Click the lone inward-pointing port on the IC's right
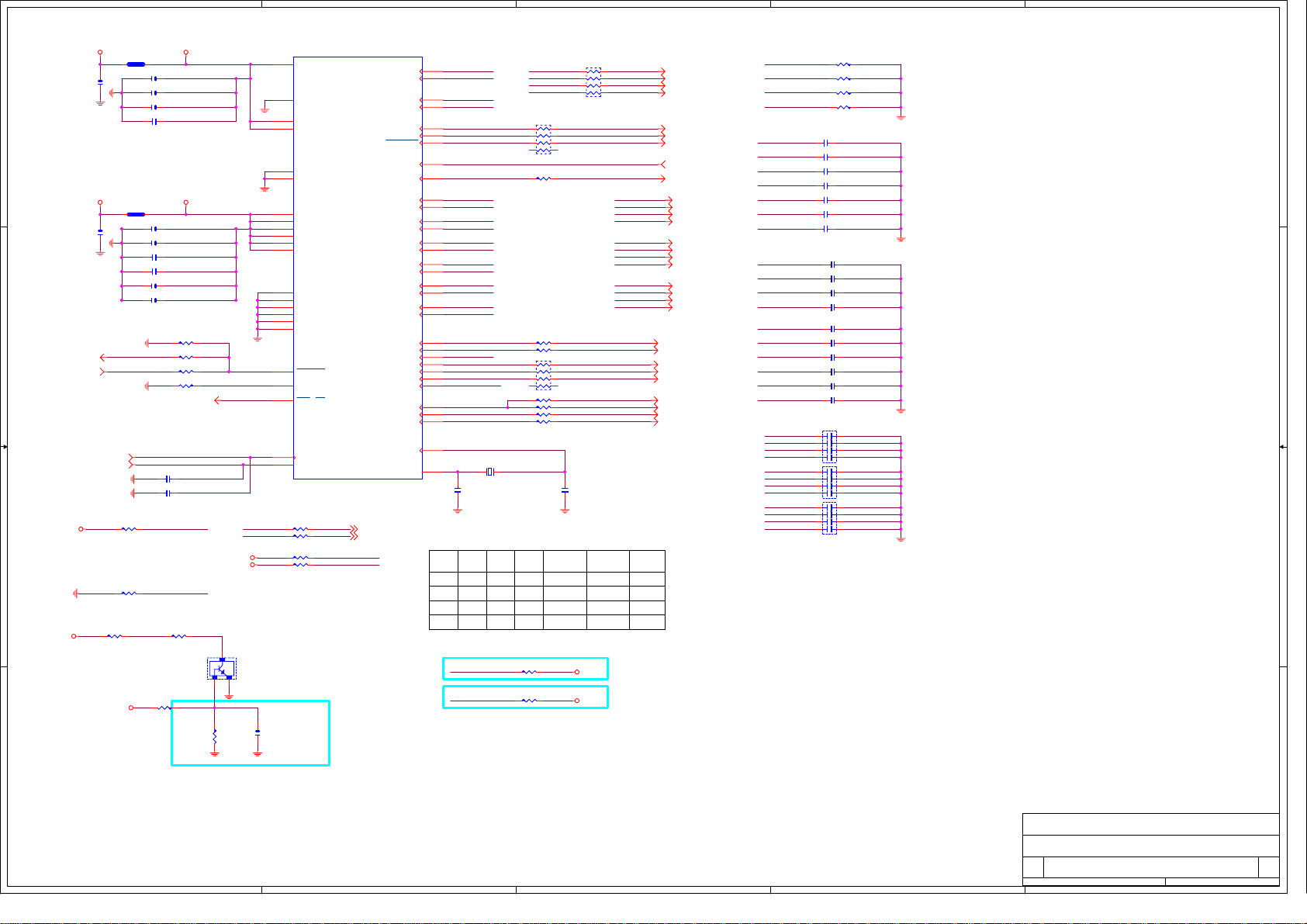Screen dimensions: 1307x924 click(662, 164)
